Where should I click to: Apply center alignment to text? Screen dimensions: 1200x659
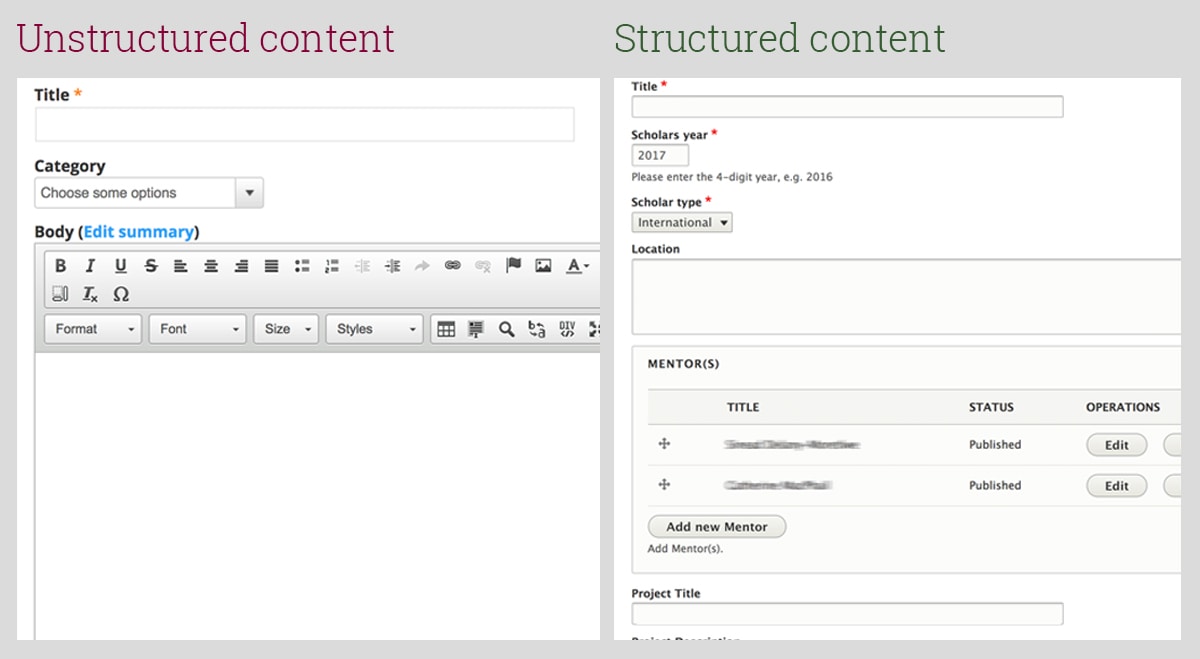click(x=211, y=266)
